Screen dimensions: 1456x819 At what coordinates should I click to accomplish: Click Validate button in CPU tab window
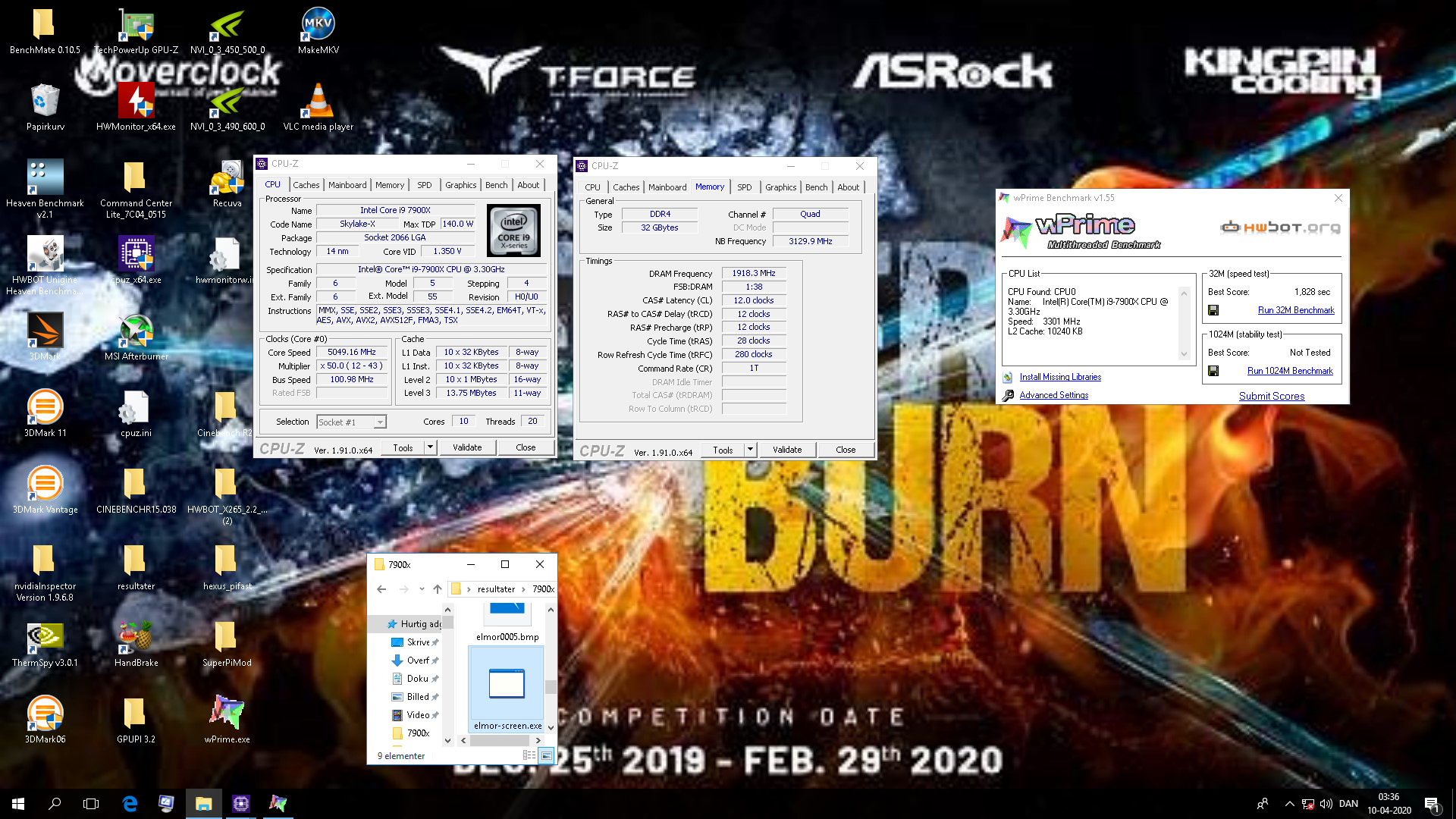(467, 447)
